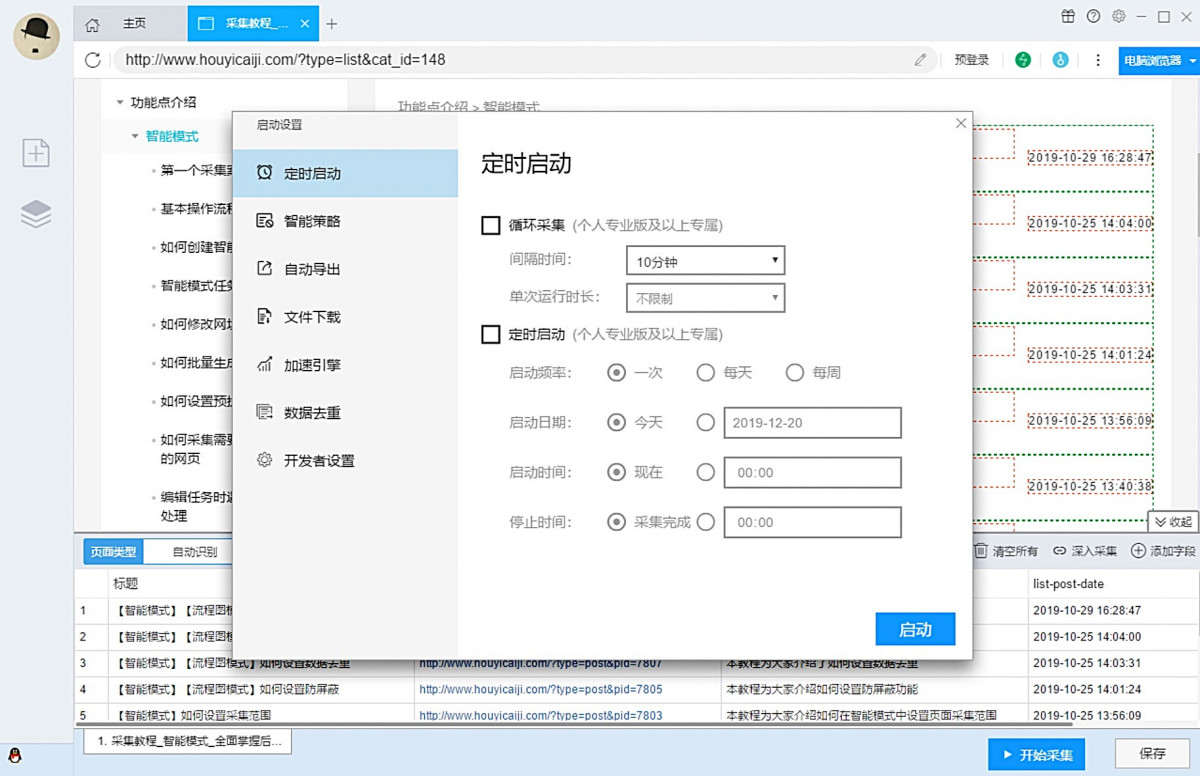This screenshot has width=1200, height=776.
Task: Click the 2019-12-20 start date field
Action: click(812, 423)
